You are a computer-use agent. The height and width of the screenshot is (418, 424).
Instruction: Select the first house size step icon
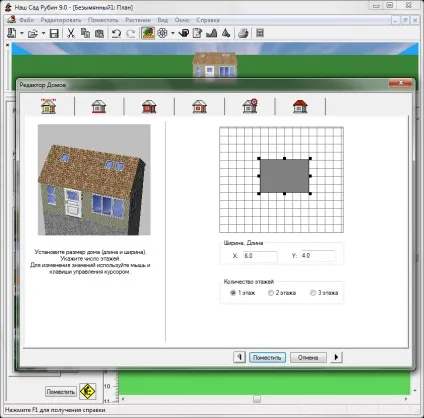(x=49, y=106)
